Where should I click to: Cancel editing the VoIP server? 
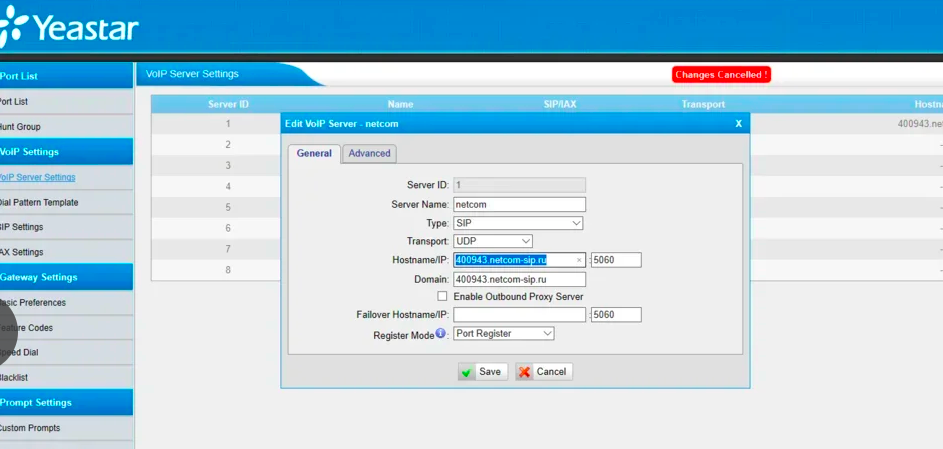tap(544, 371)
